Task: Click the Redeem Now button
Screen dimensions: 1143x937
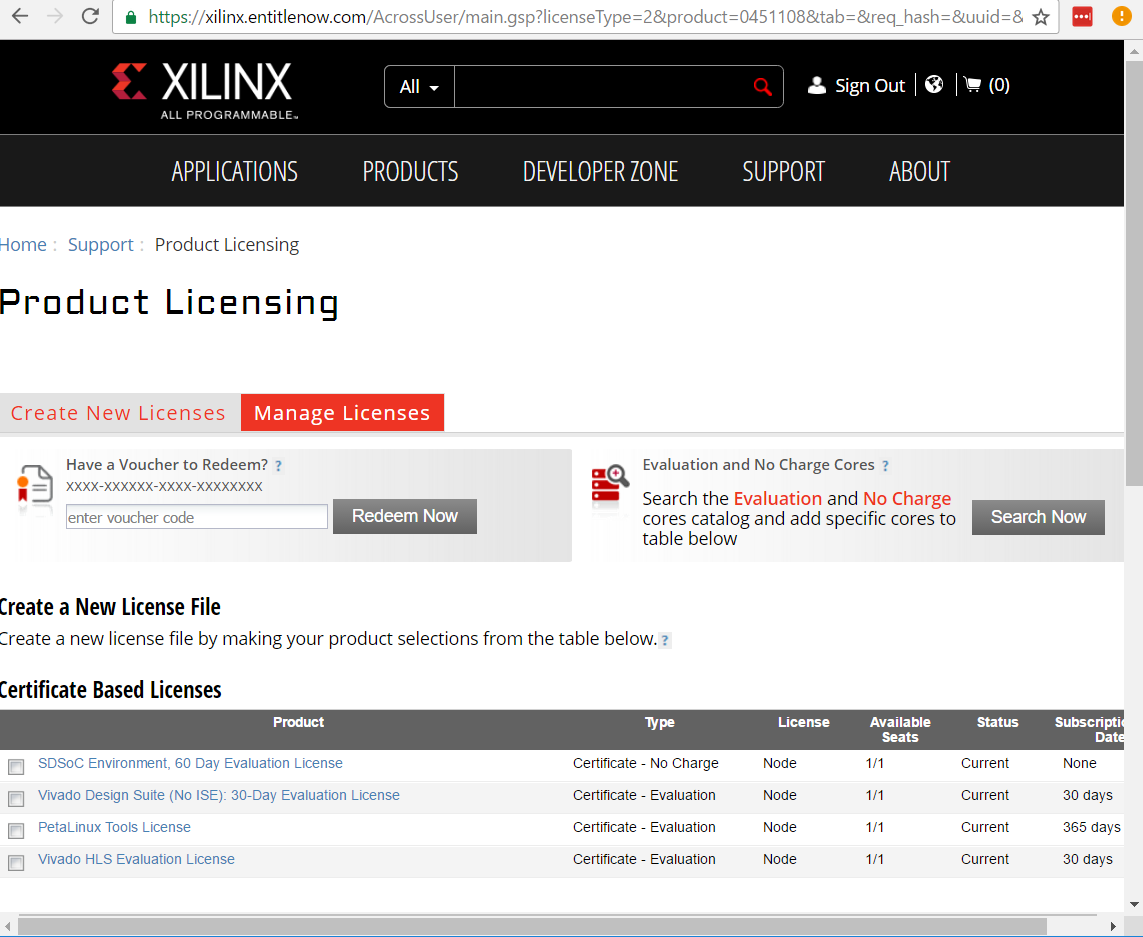Action: pyautogui.click(x=405, y=516)
